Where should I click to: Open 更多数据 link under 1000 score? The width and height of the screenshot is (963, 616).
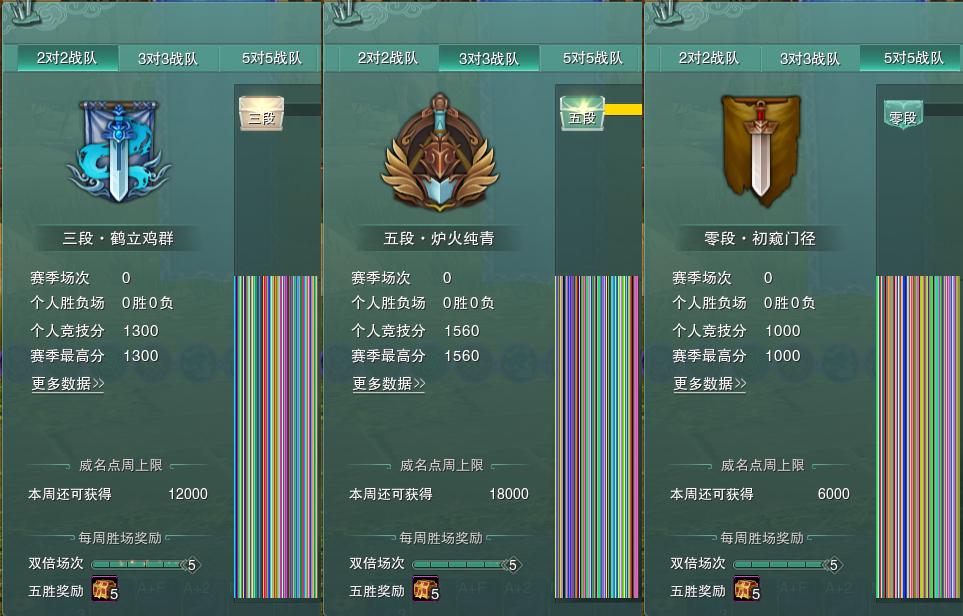click(x=710, y=384)
